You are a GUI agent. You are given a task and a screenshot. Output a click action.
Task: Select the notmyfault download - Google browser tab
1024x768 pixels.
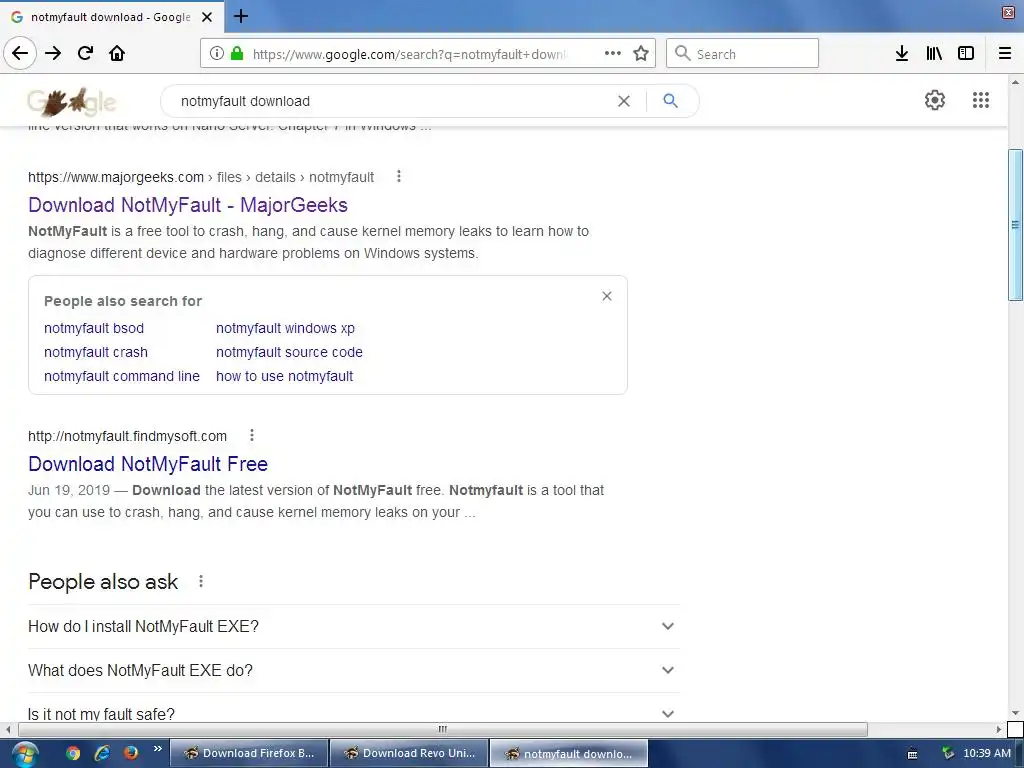click(112, 17)
